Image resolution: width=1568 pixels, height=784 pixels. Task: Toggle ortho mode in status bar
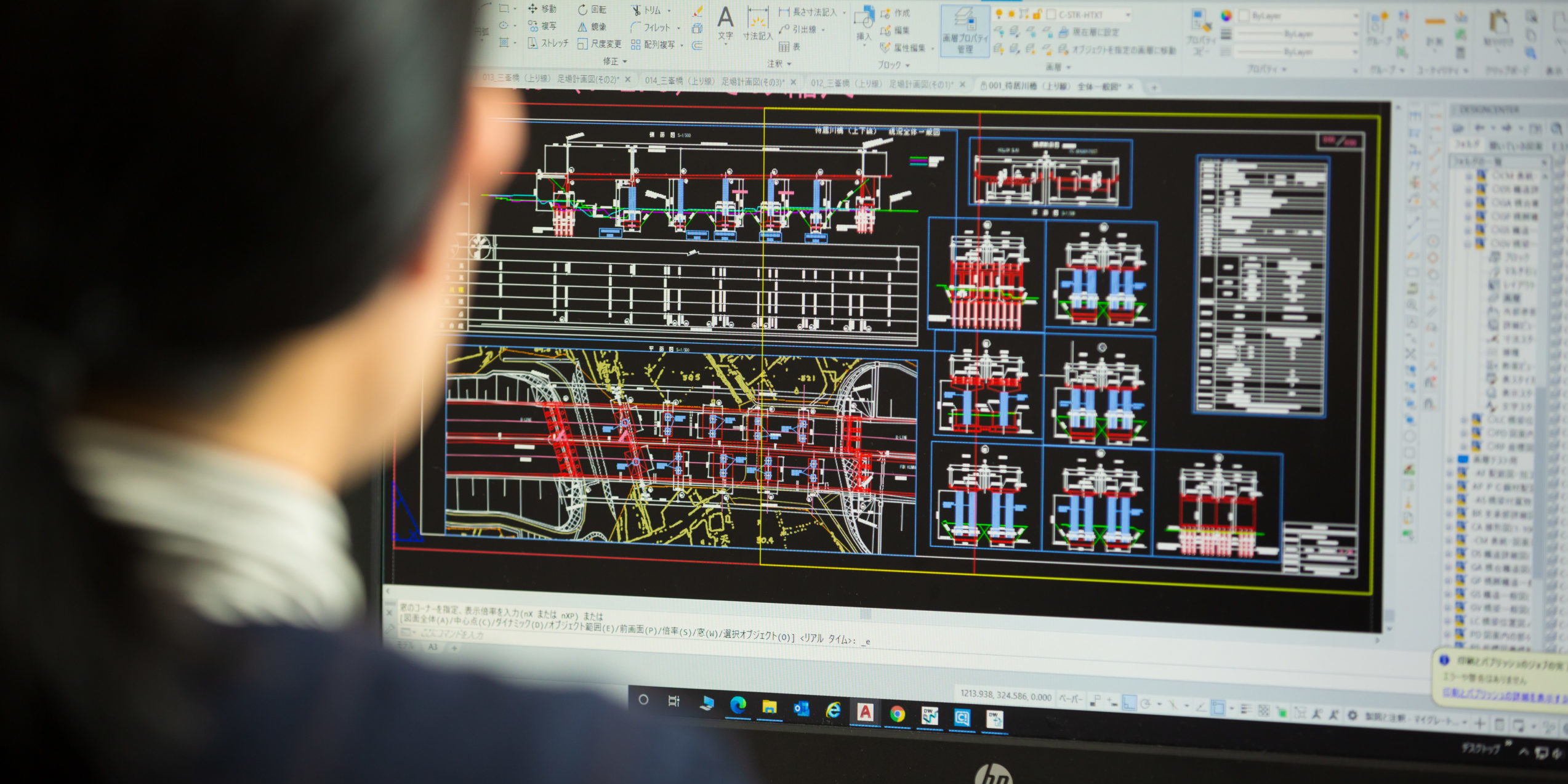point(1129,703)
